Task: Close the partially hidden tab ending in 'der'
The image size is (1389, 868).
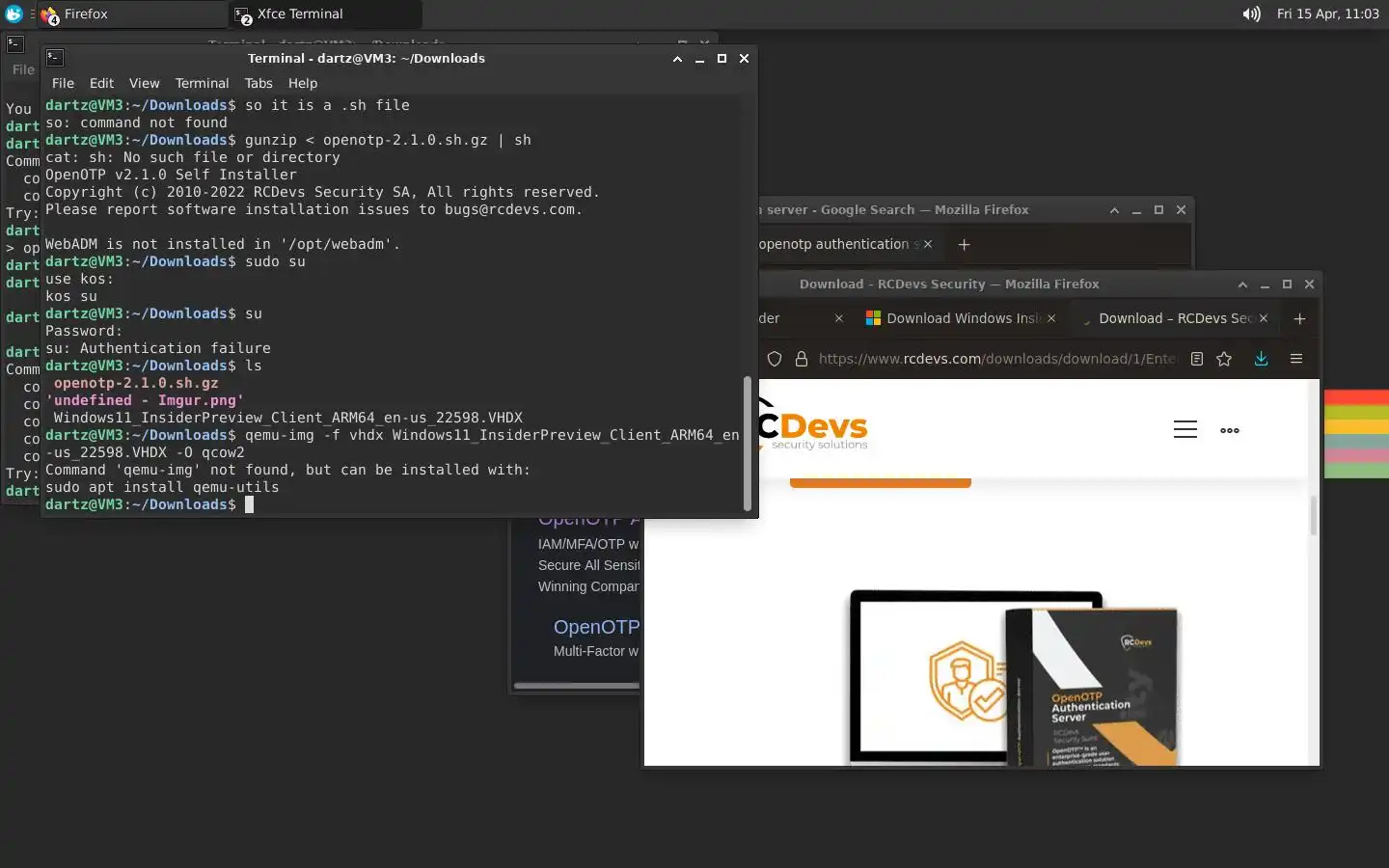Action: 838,318
